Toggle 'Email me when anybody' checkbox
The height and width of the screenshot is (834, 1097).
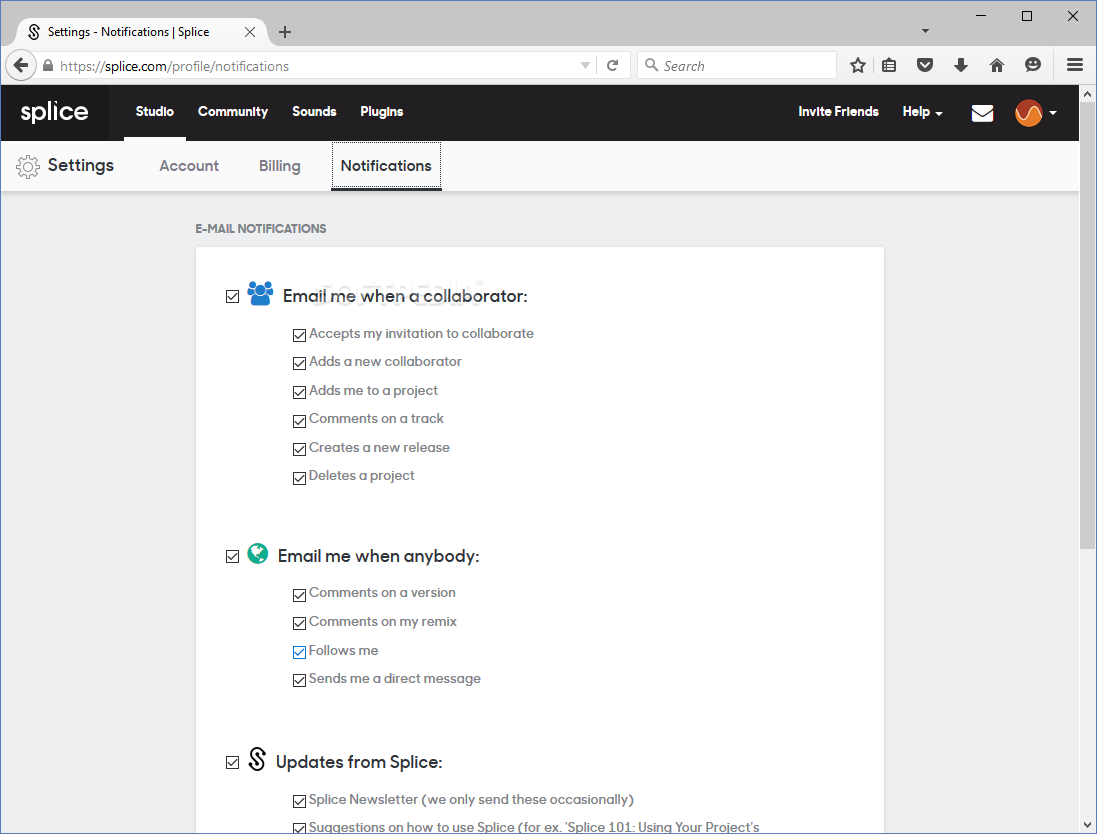click(232, 556)
